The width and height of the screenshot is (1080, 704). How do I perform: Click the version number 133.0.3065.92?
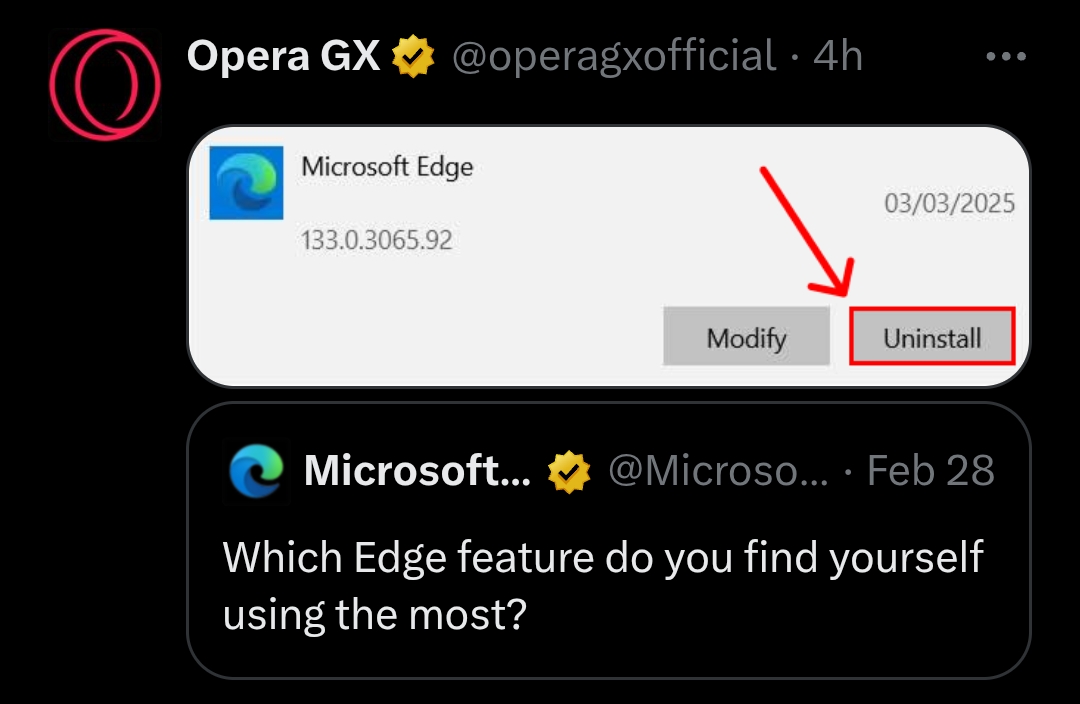(376, 240)
